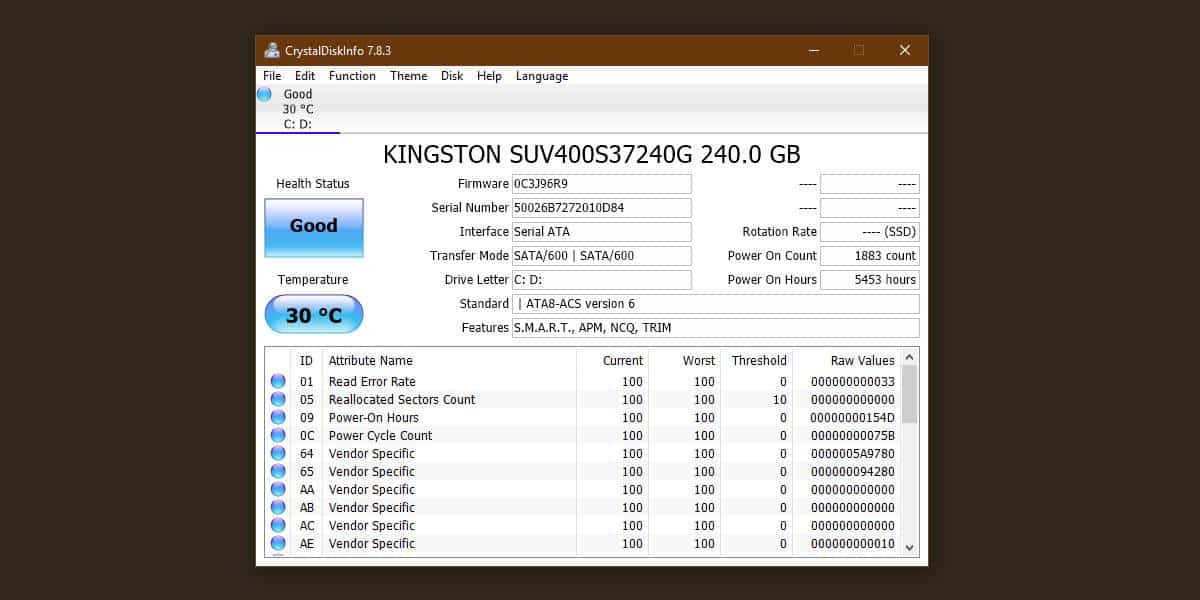Click status orb of Power Cycle Count row
The width and height of the screenshot is (1200, 600).
(x=278, y=435)
